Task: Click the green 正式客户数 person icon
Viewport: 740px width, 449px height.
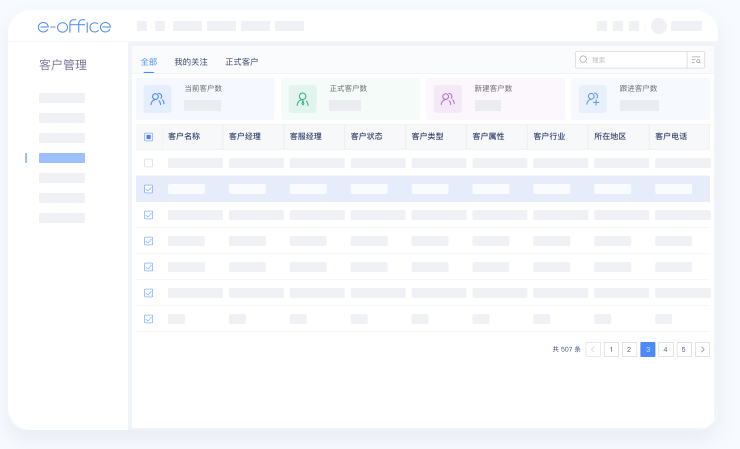Action: [x=302, y=99]
